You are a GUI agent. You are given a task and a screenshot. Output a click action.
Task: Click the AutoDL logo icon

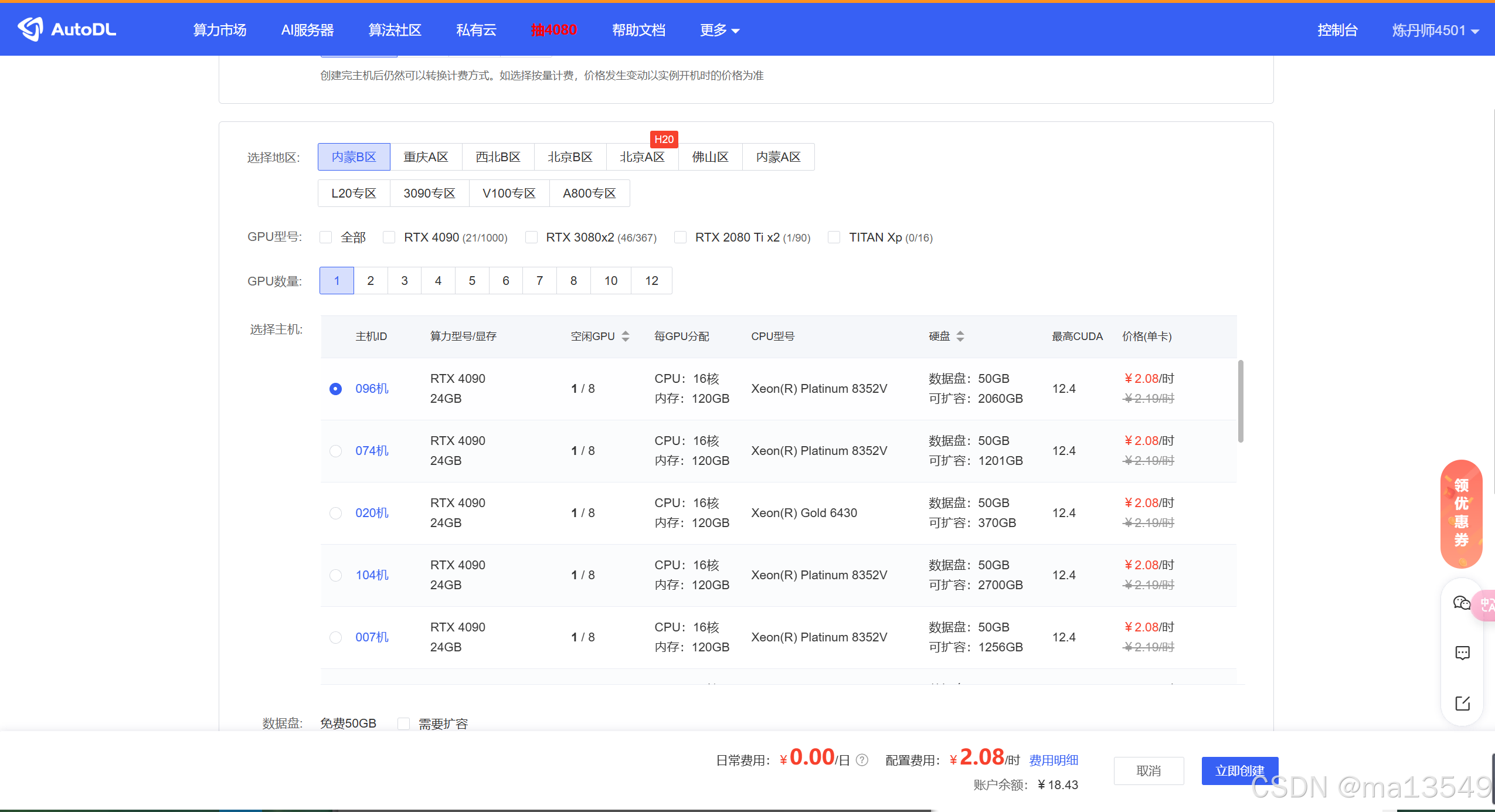coord(30,29)
